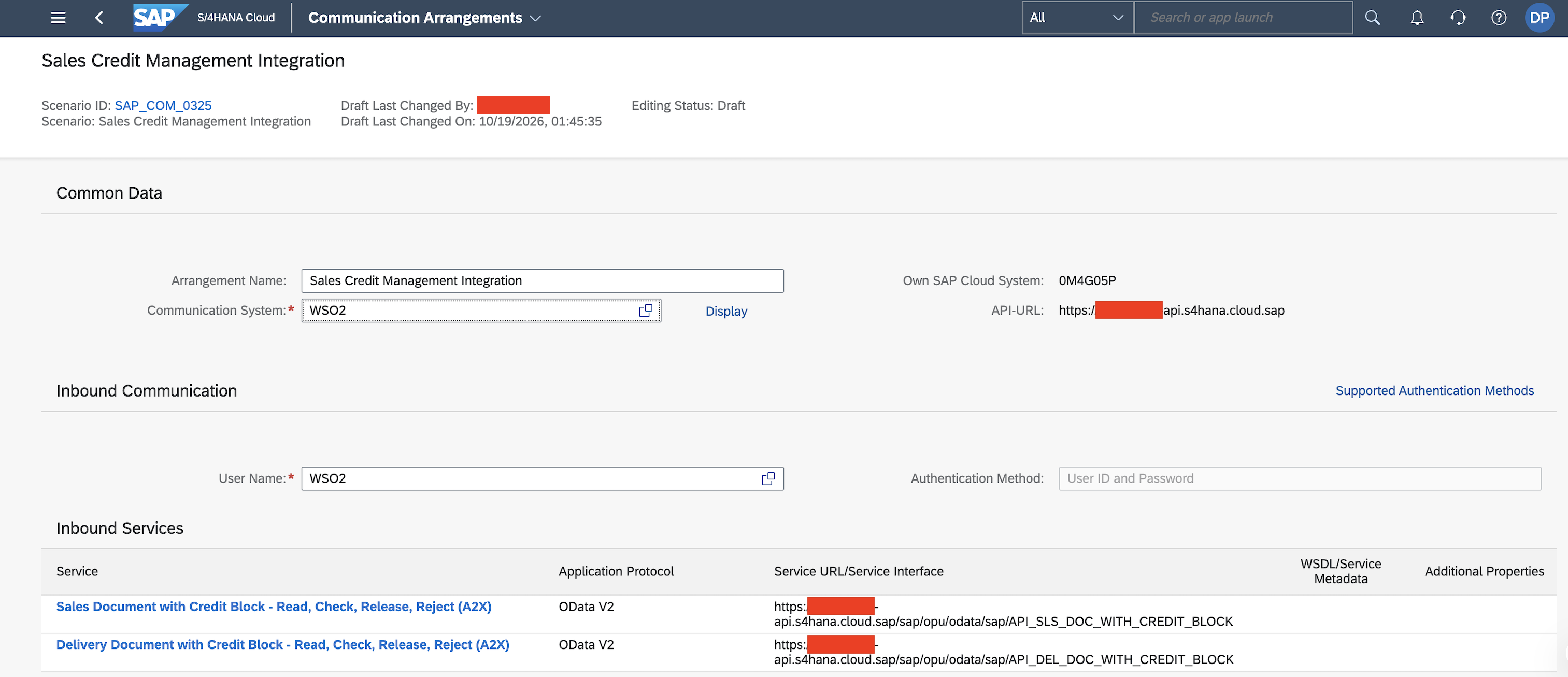The height and width of the screenshot is (677, 1568).
Task: Click the Inbound Services heading
Action: tap(119, 528)
